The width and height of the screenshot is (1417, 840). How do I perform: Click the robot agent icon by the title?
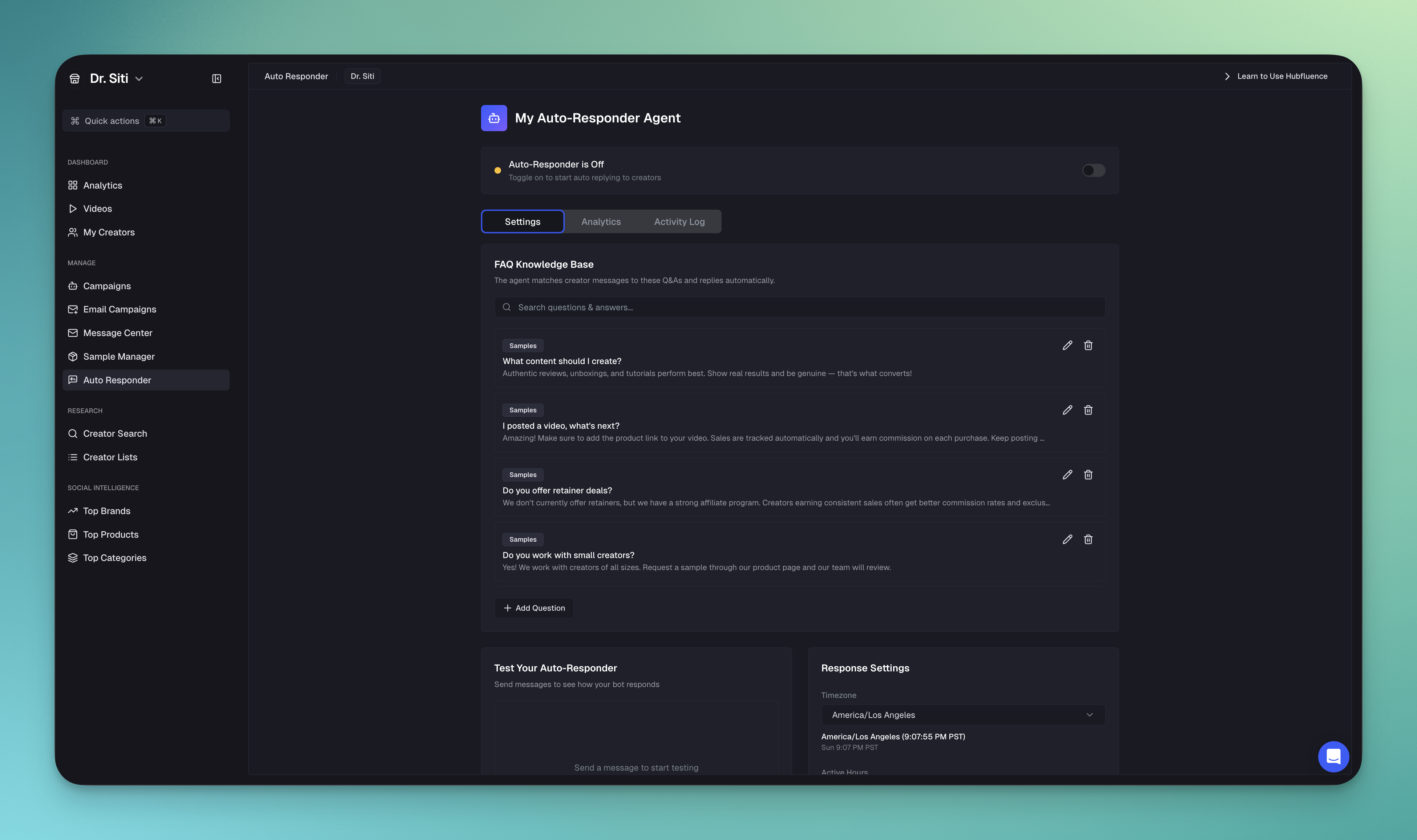coord(493,118)
